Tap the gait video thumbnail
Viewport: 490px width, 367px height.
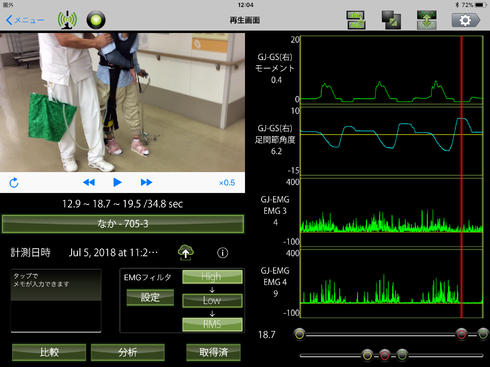[x=122, y=102]
